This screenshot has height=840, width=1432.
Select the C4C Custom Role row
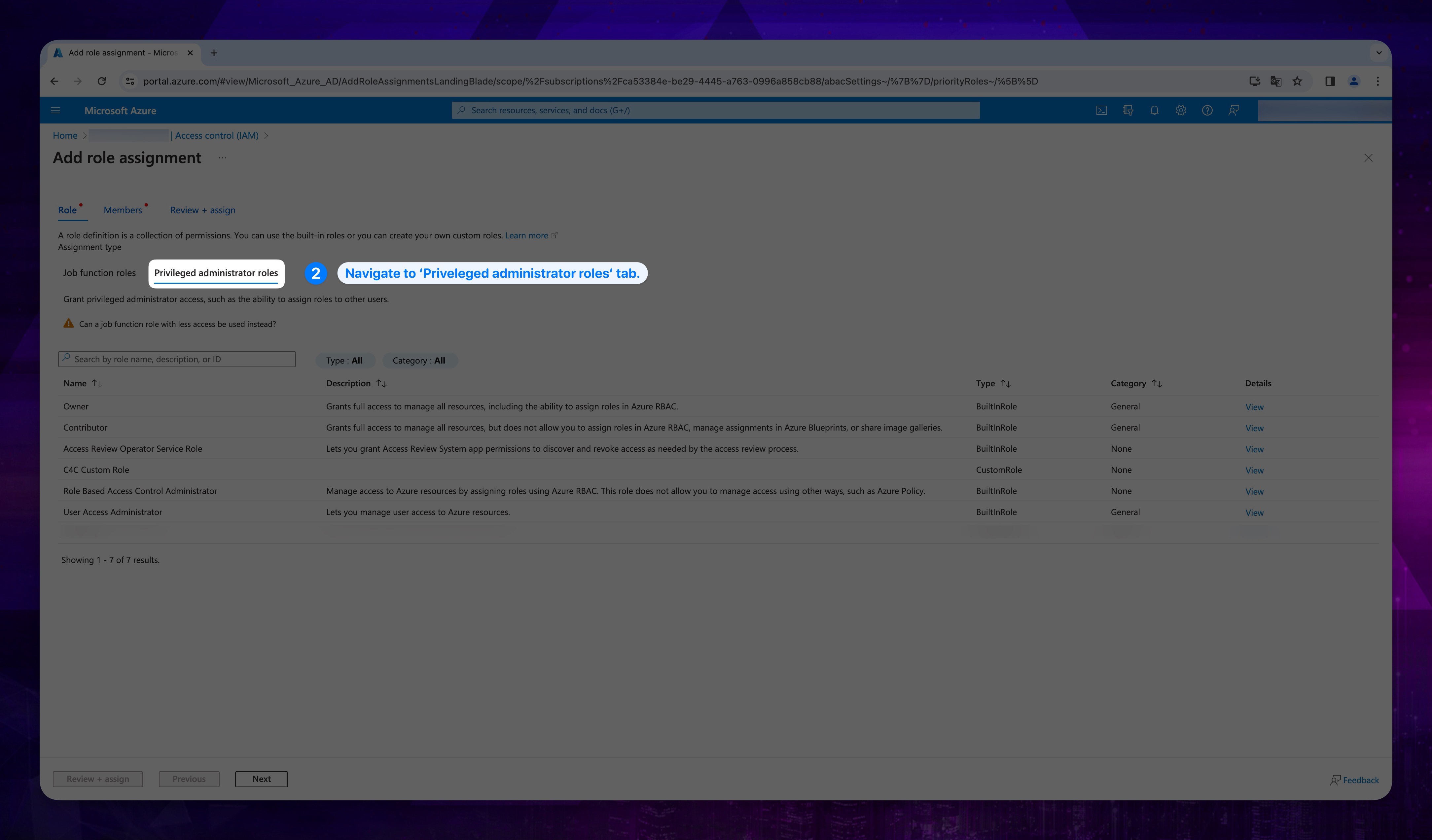(718, 469)
